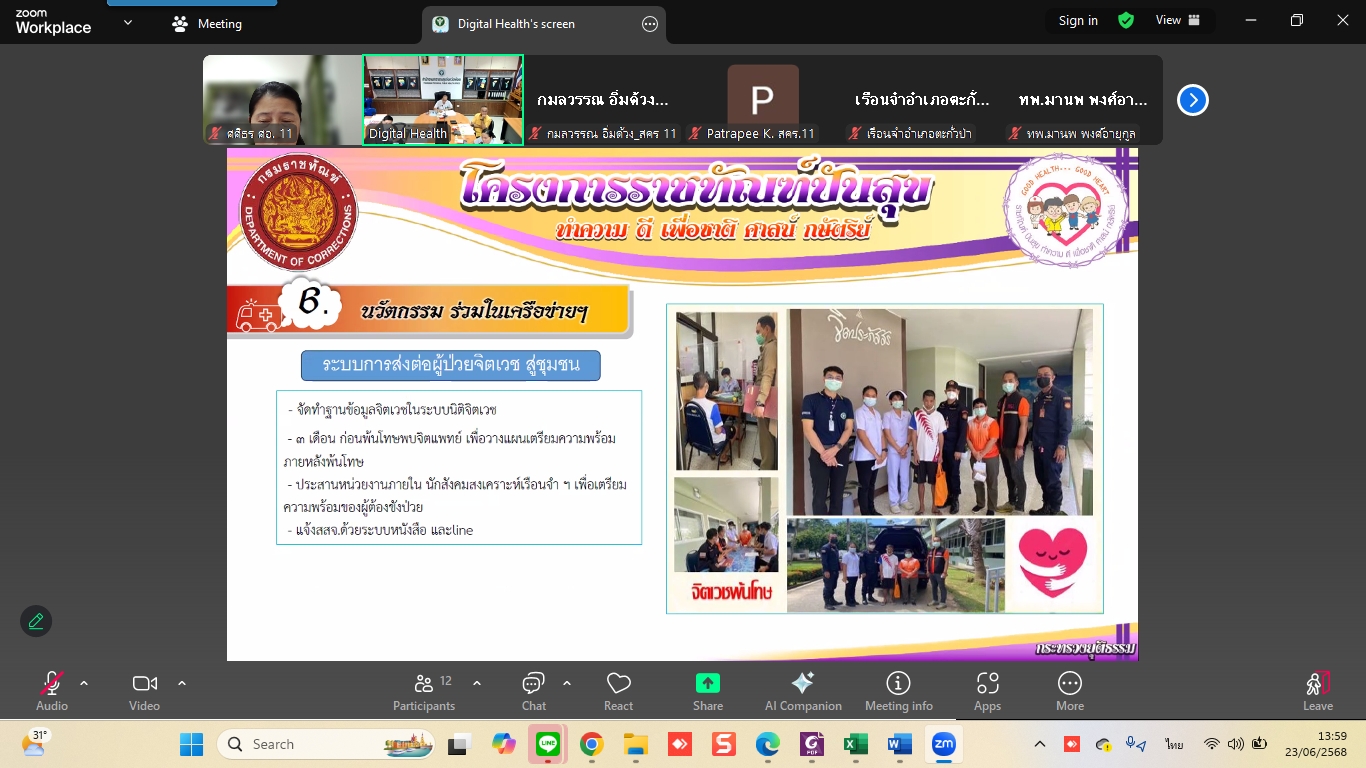This screenshot has width=1366, height=768.
Task: Open the More options menu
Action: (x=1070, y=691)
